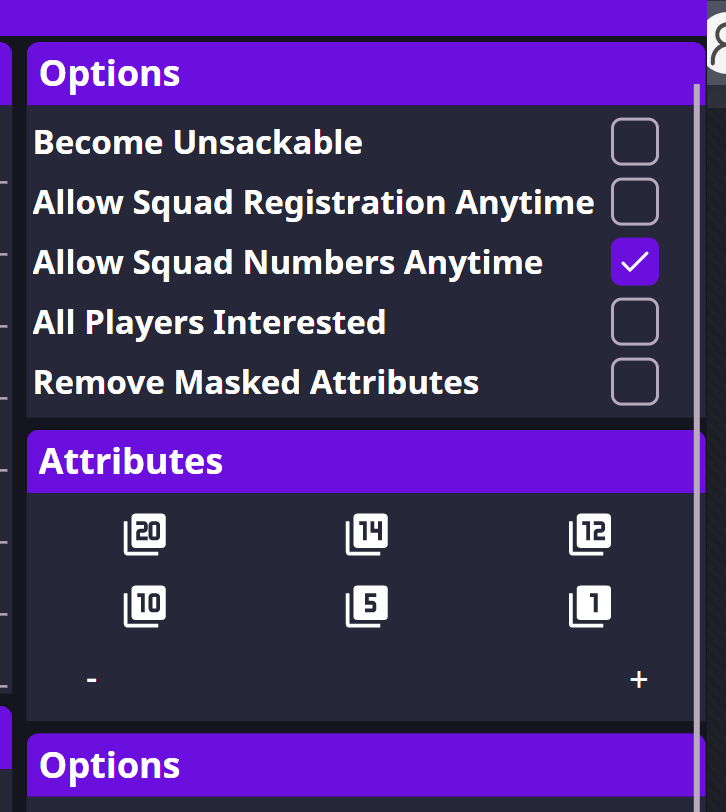The width and height of the screenshot is (726, 812).
Task: Select the 5 attribute card icon
Action: pyautogui.click(x=367, y=605)
